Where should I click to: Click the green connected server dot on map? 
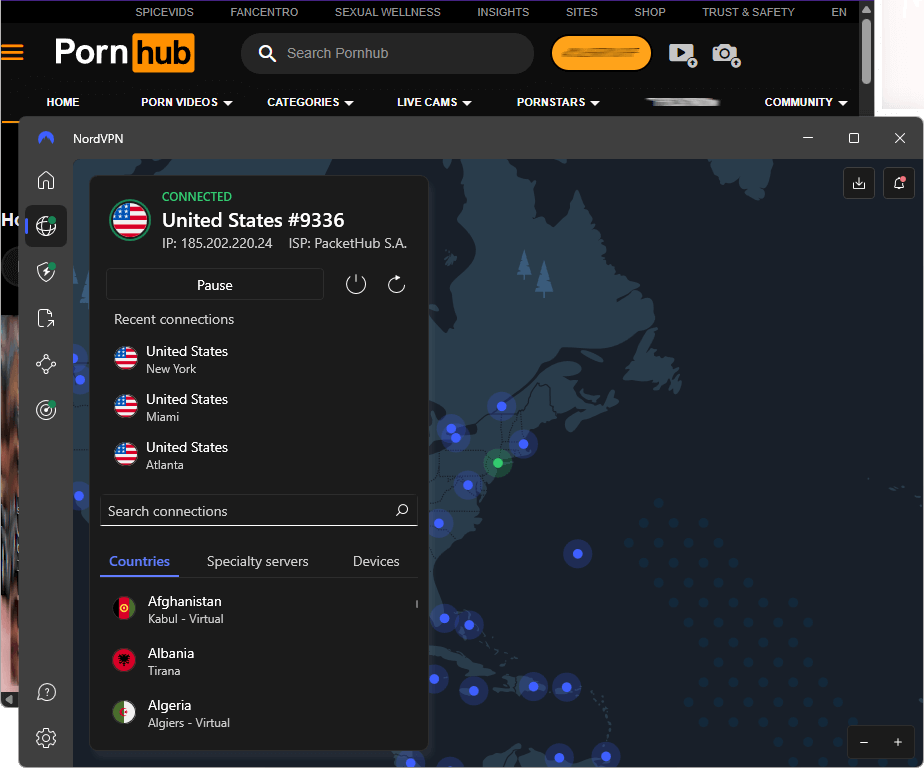(498, 463)
